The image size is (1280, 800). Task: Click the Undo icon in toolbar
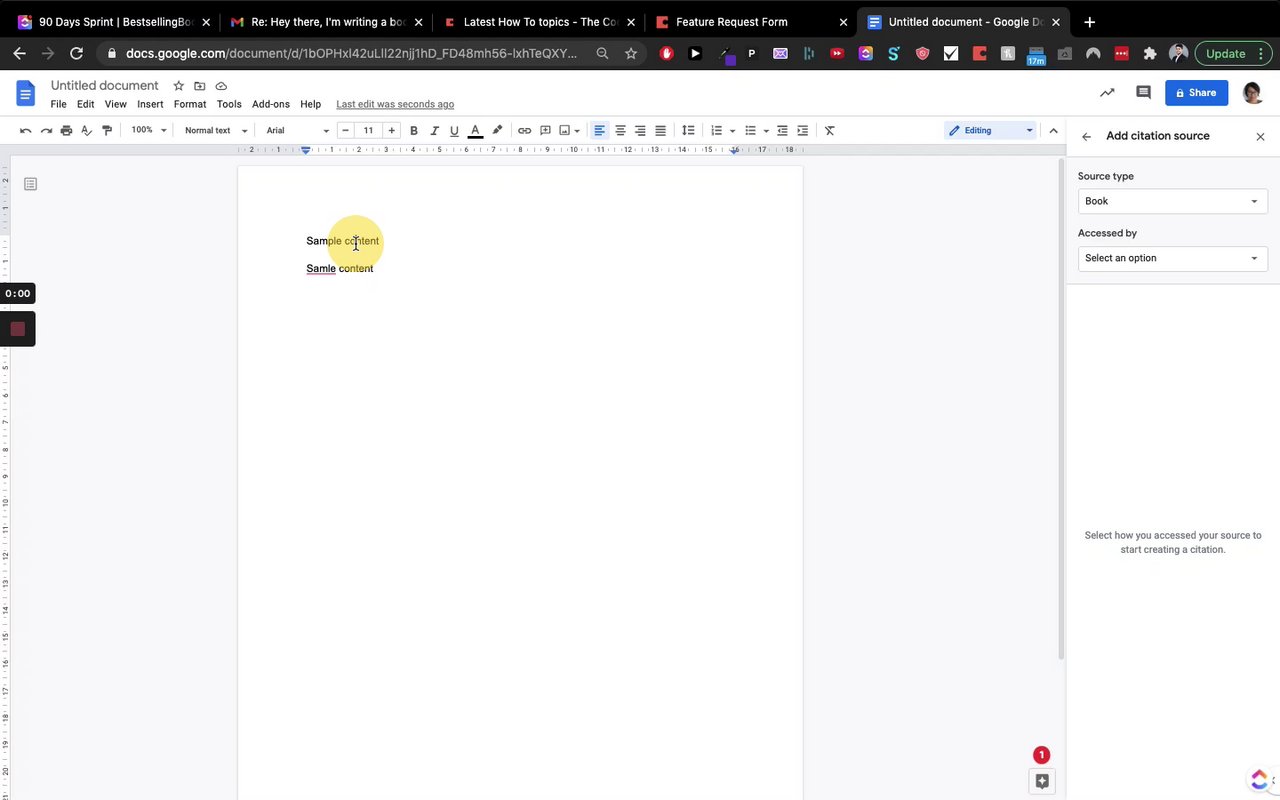[26, 130]
